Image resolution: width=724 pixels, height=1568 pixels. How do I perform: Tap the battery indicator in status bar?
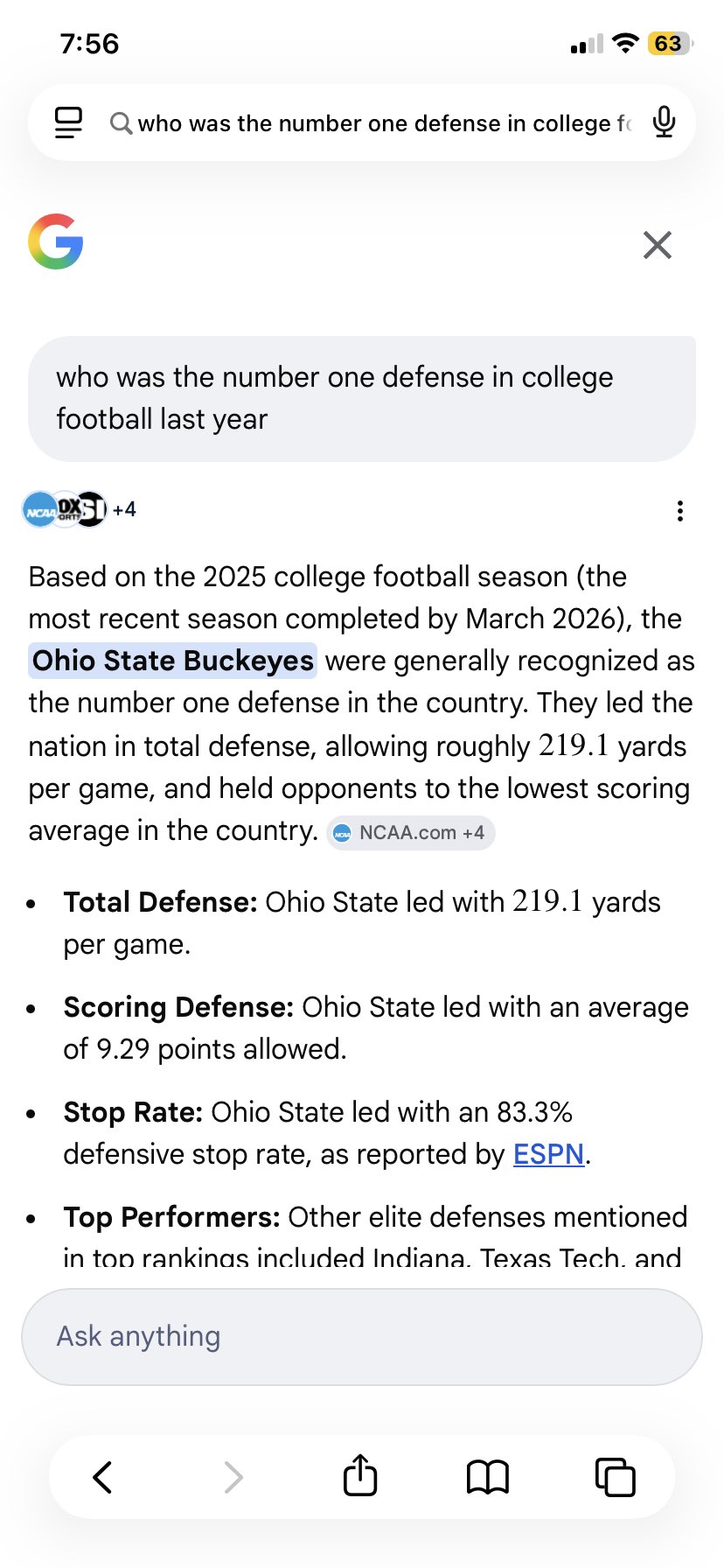[669, 44]
